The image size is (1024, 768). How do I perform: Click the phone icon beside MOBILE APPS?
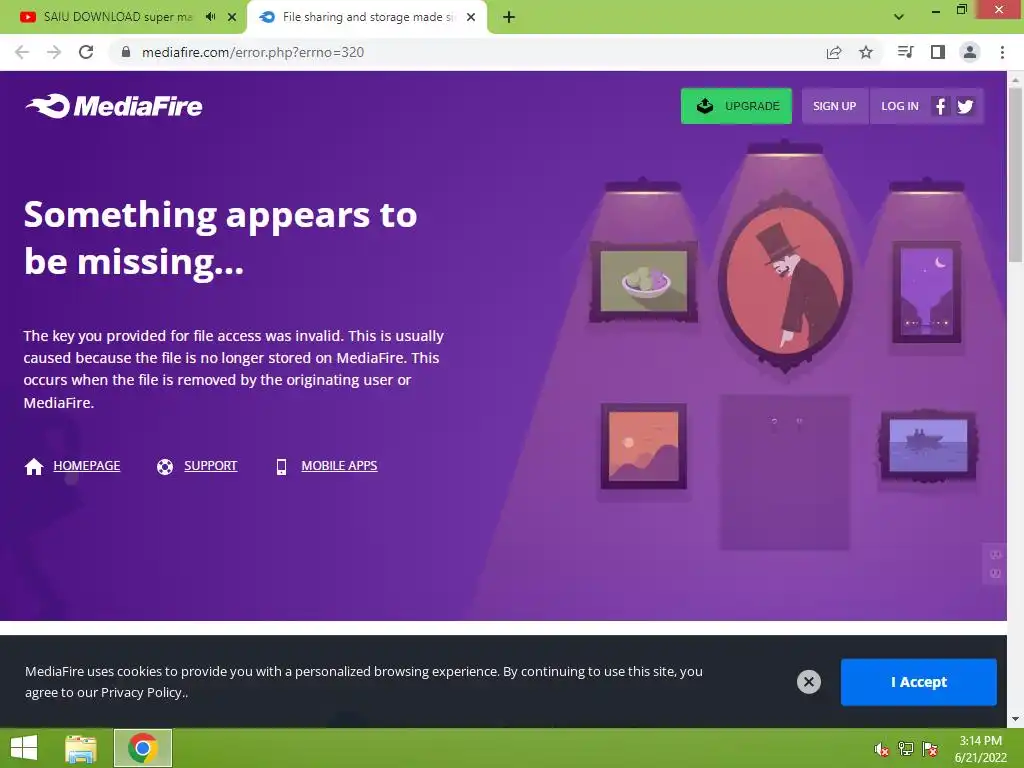[281, 466]
